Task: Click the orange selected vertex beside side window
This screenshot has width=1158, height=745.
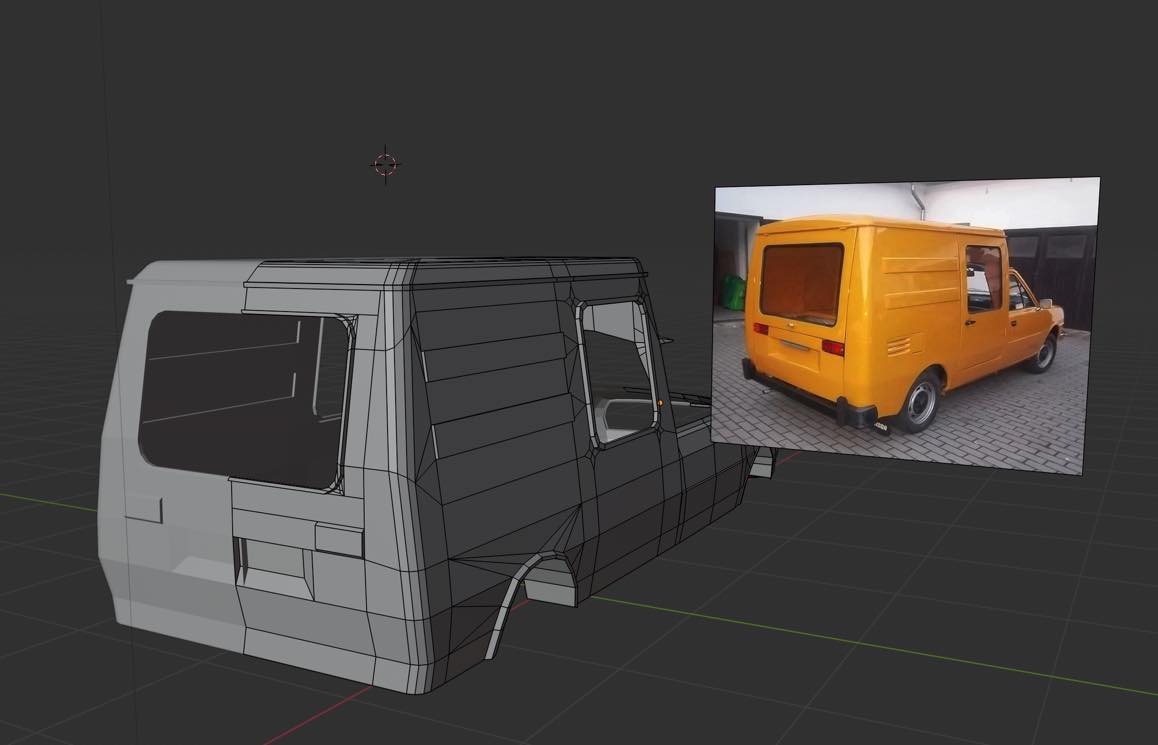Action: (x=660, y=403)
